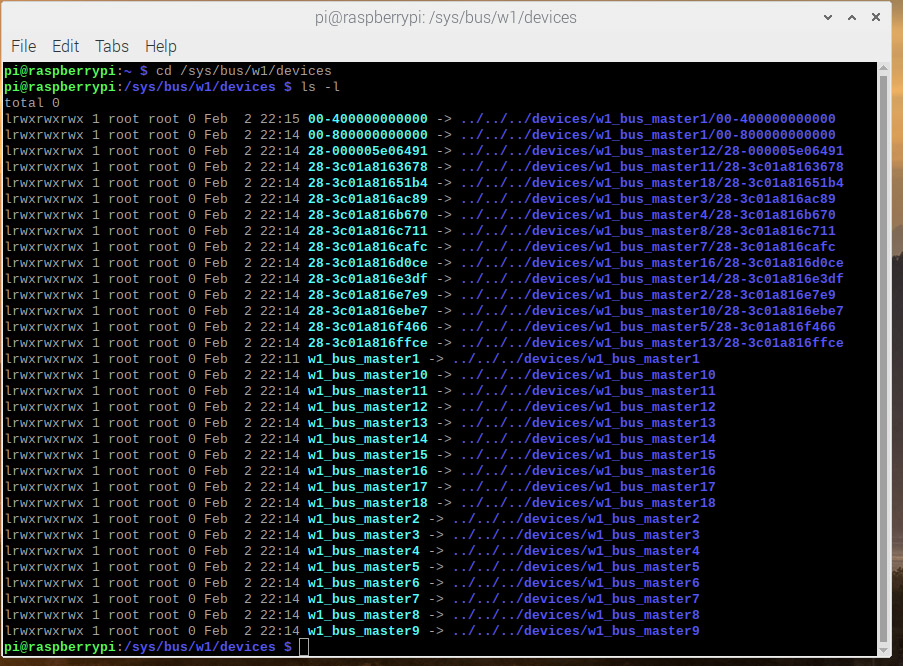Minimize the terminal window
Screen dimensions: 903x666
[x=829, y=17]
